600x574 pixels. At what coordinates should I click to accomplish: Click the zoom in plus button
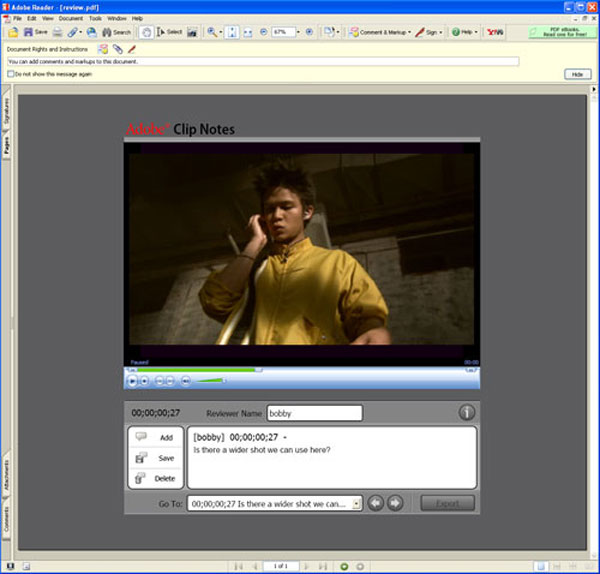point(309,32)
